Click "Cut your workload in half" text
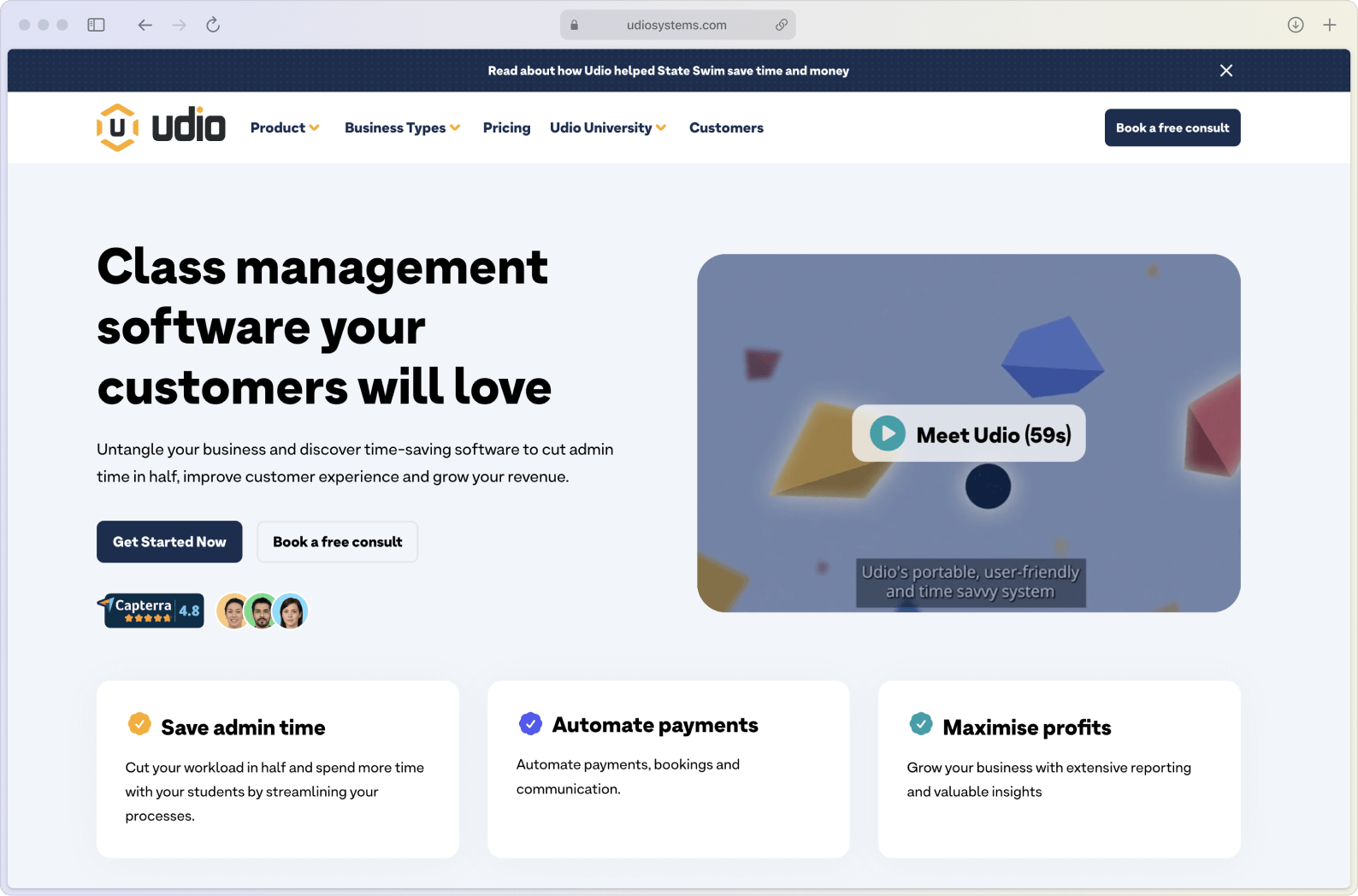 (275, 792)
